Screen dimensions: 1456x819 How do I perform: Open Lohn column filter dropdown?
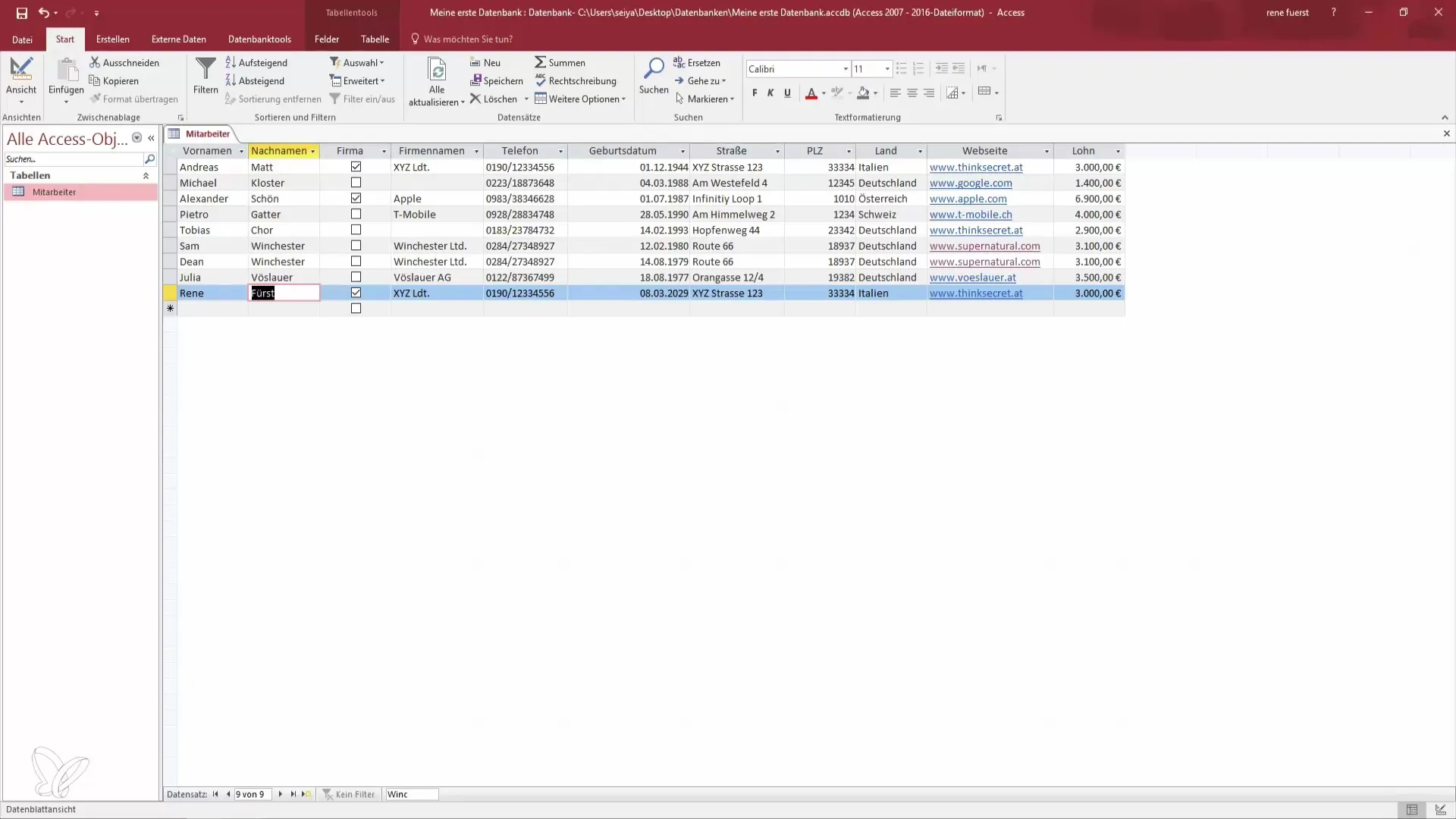1118,152
